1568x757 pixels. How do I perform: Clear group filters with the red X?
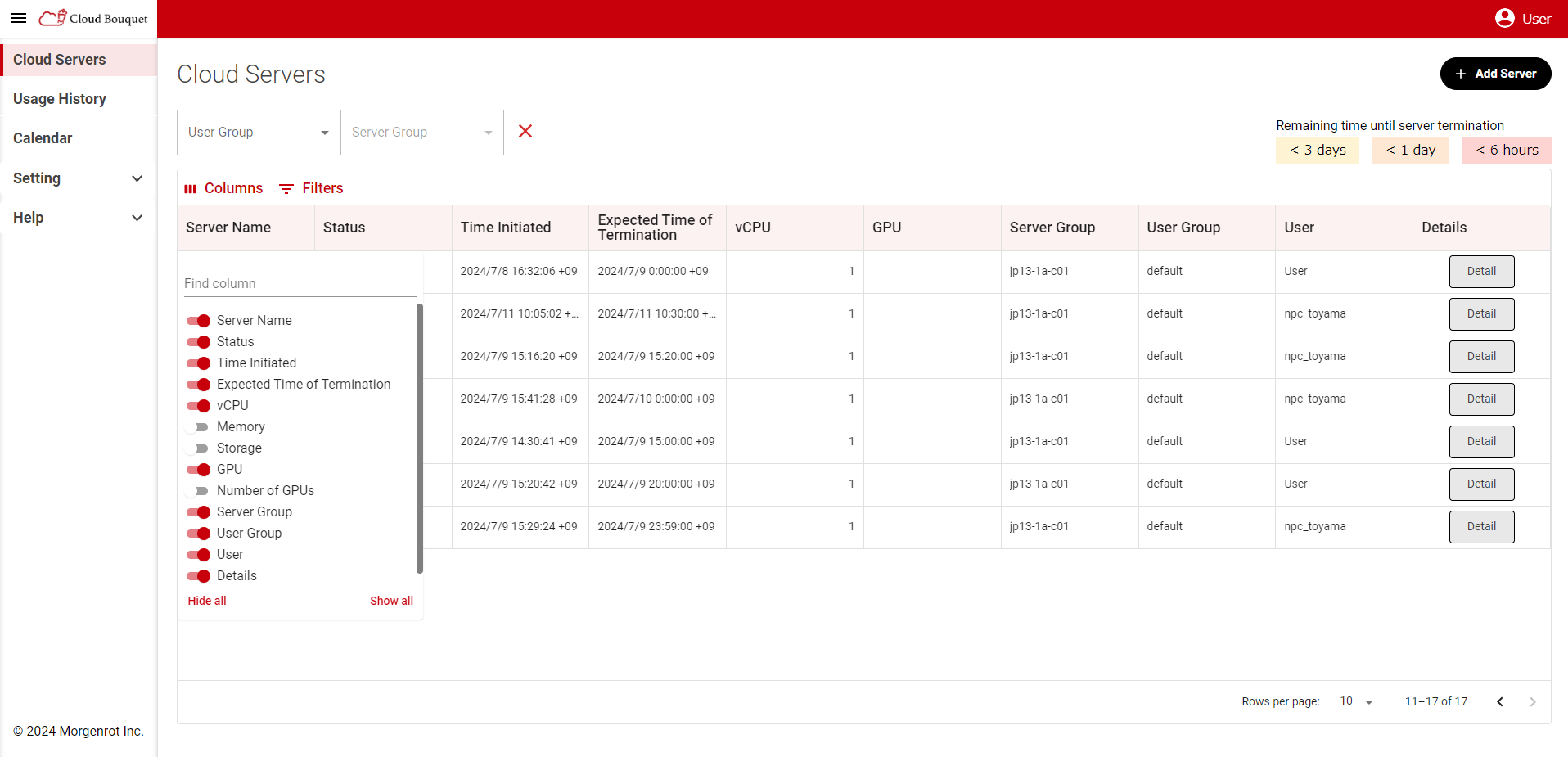pos(525,131)
